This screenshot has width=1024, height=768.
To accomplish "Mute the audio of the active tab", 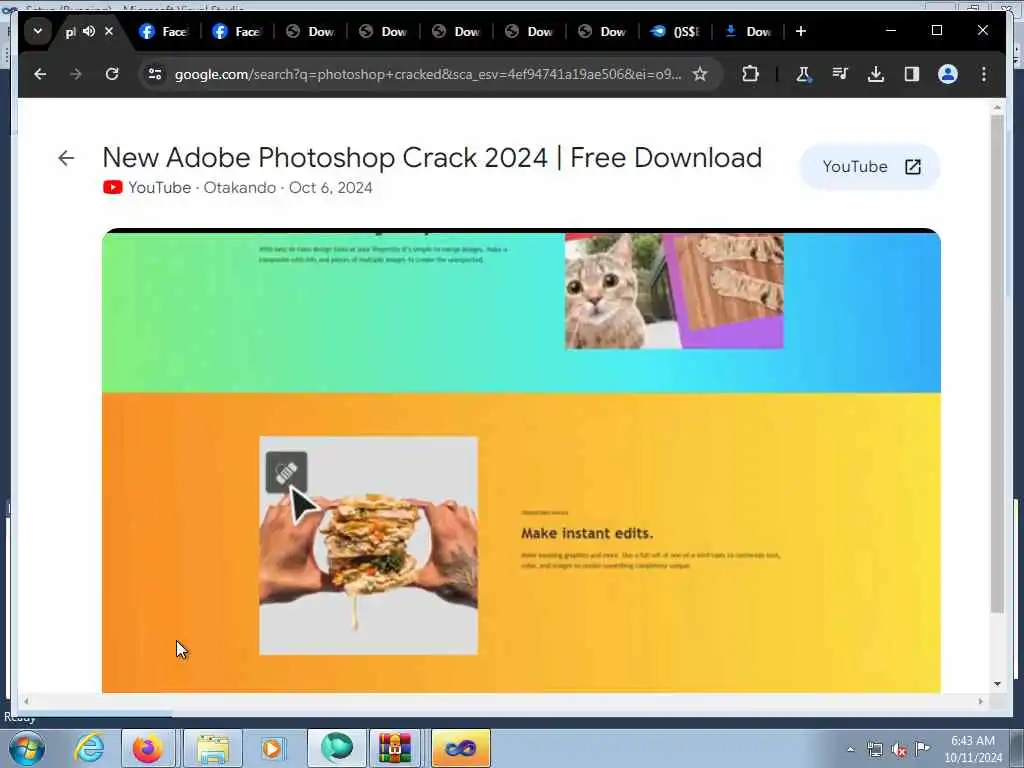I will (89, 31).
